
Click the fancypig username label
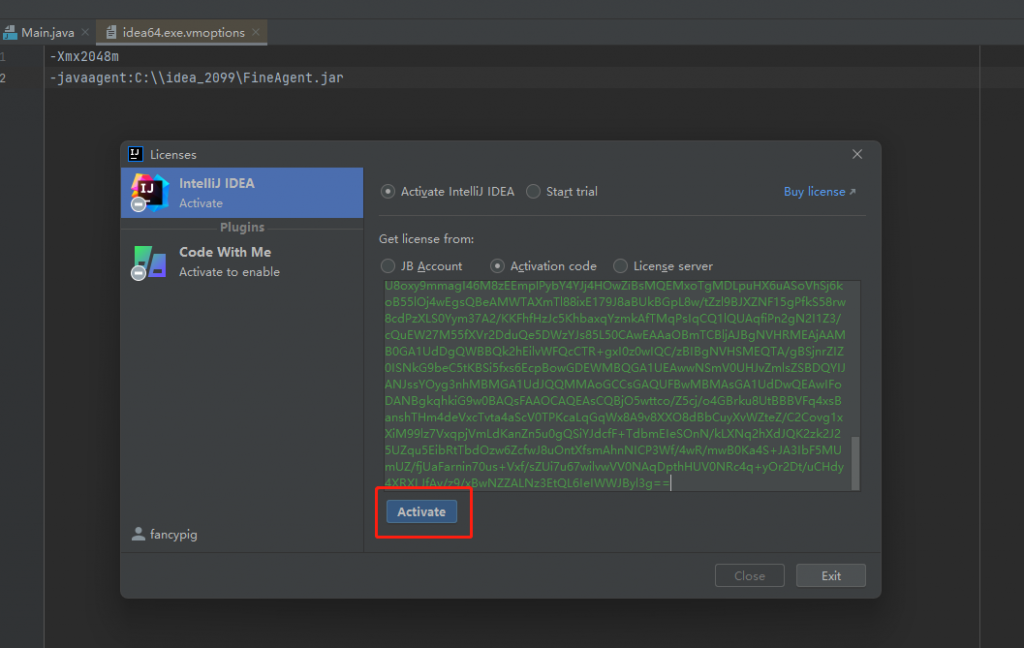click(174, 534)
